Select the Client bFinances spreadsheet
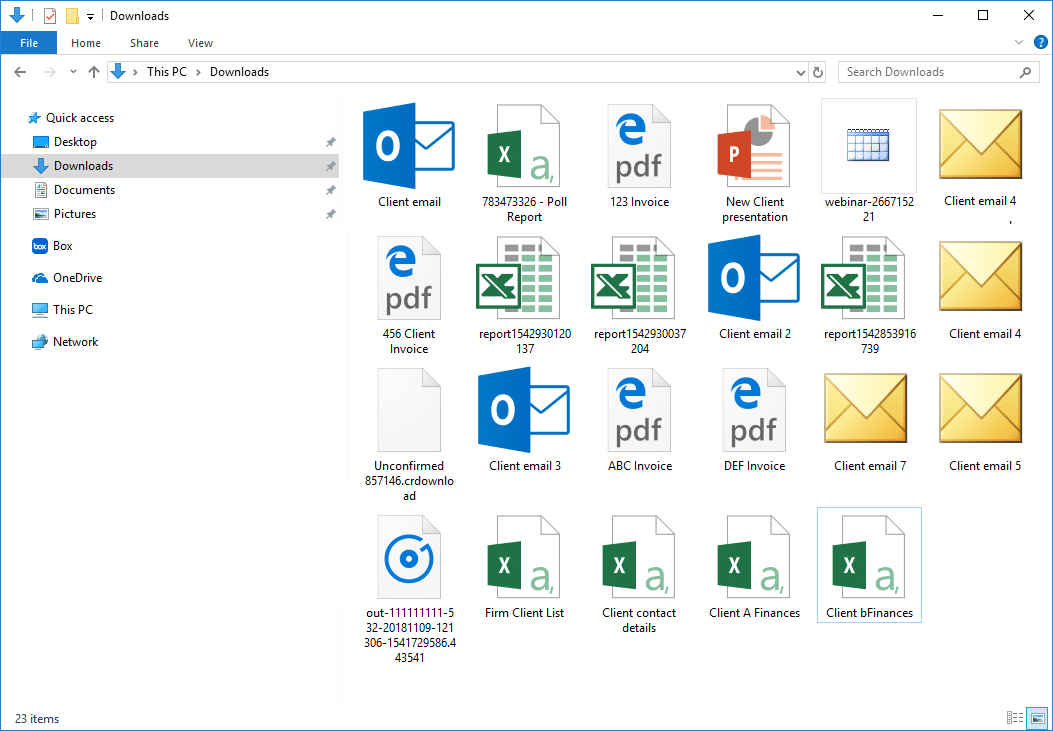The image size is (1053, 731). pos(869,565)
